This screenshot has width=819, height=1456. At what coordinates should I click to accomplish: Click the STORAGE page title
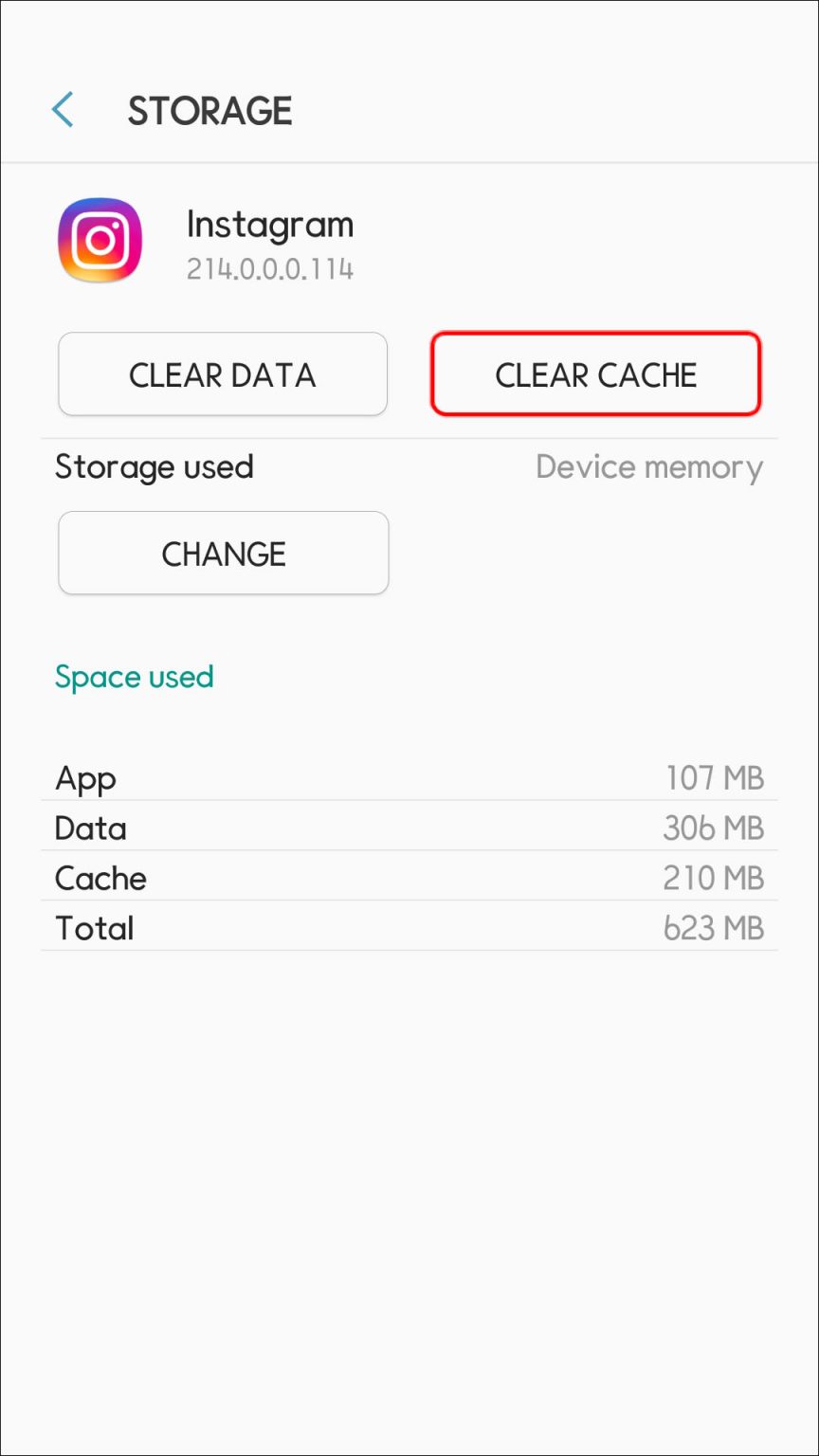[x=209, y=111]
